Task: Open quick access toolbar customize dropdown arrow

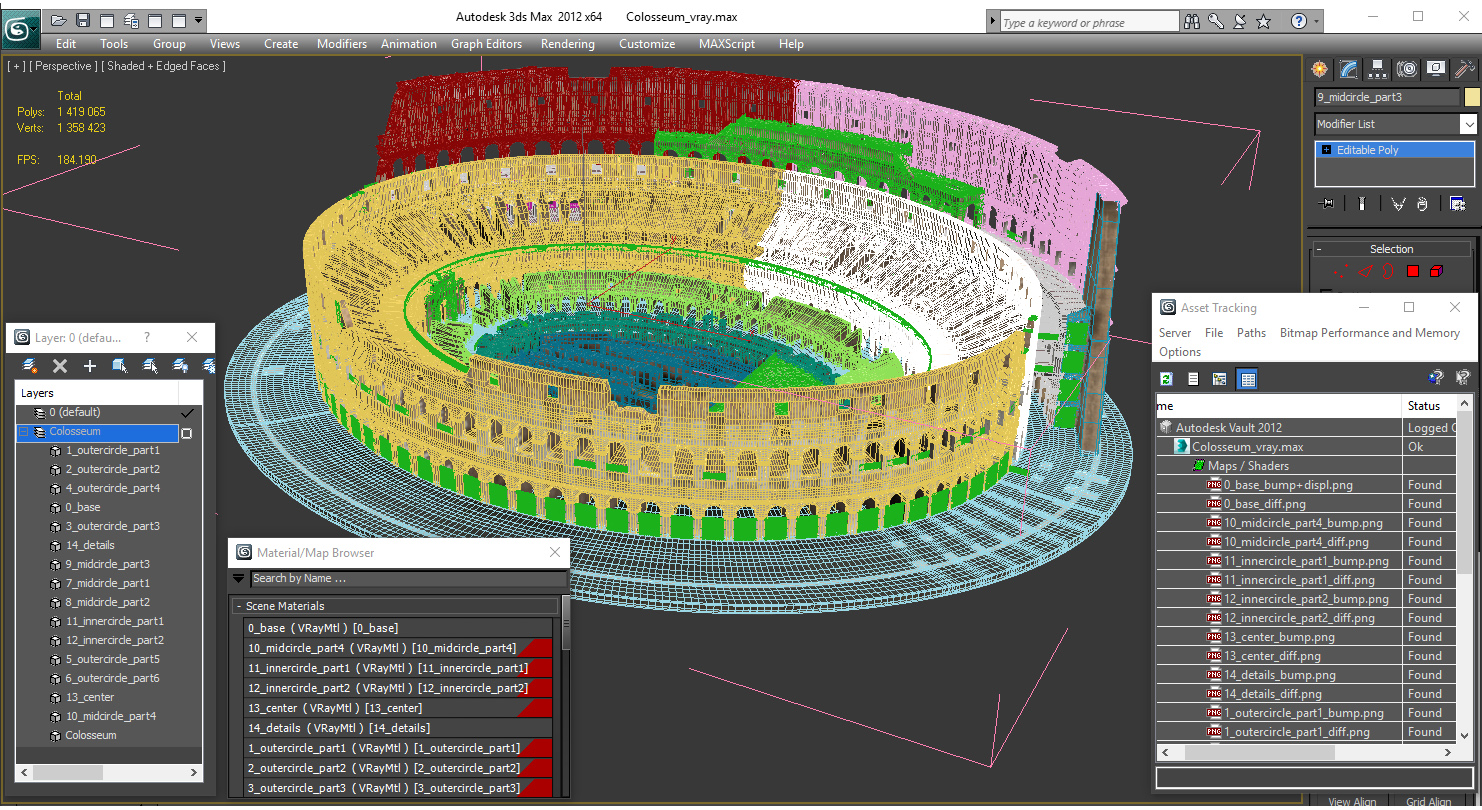Action: point(199,20)
